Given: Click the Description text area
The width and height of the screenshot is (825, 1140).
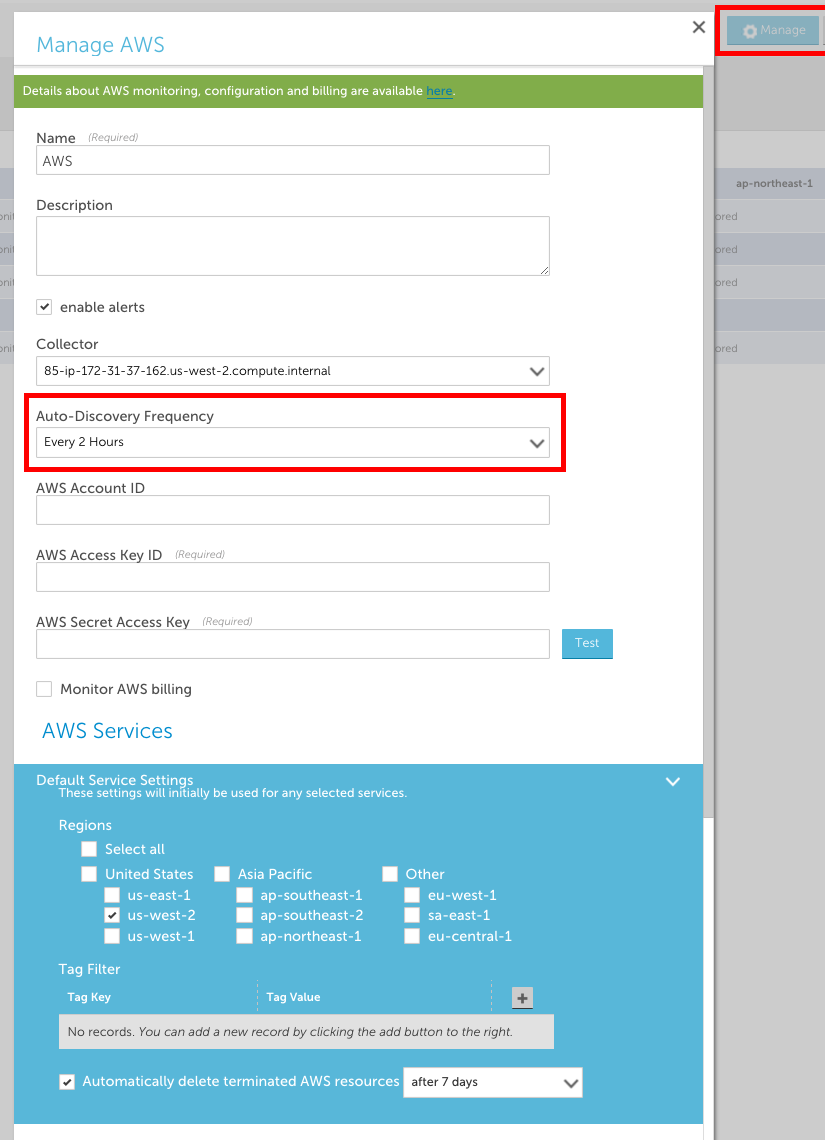Looking at the screenshot, I should 293,246.
